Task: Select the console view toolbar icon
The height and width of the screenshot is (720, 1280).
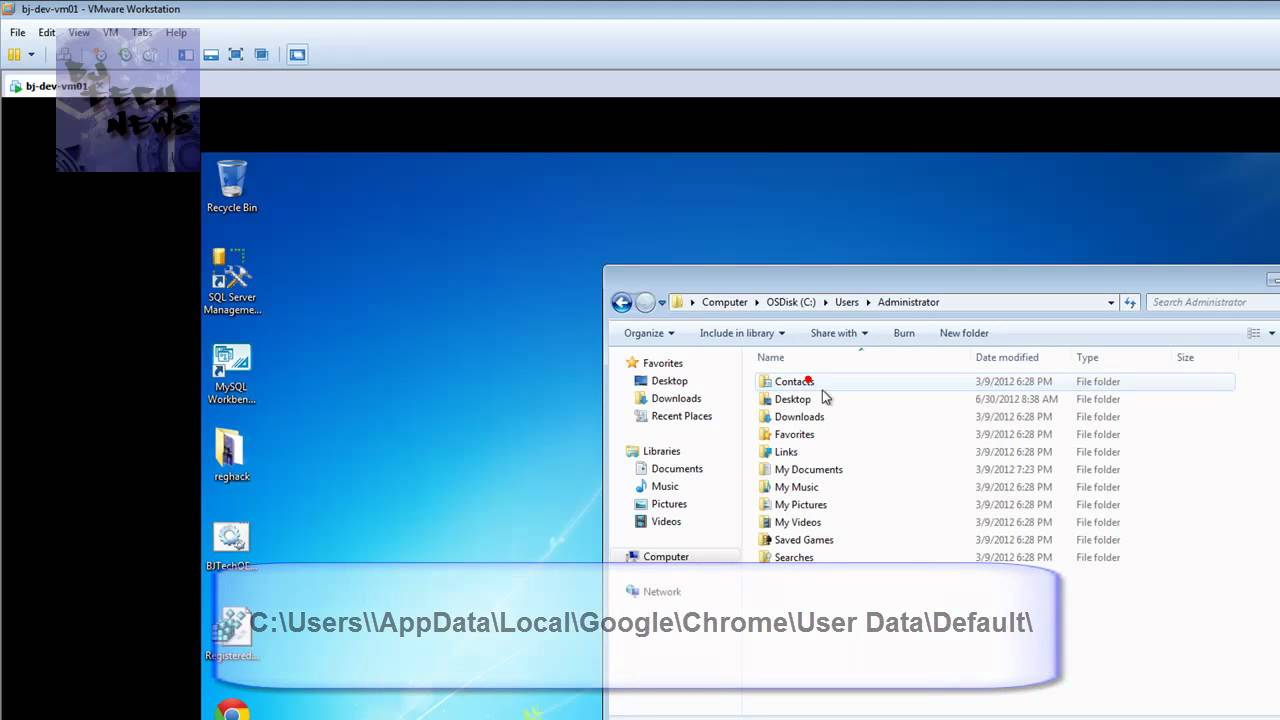Action: 297,55
